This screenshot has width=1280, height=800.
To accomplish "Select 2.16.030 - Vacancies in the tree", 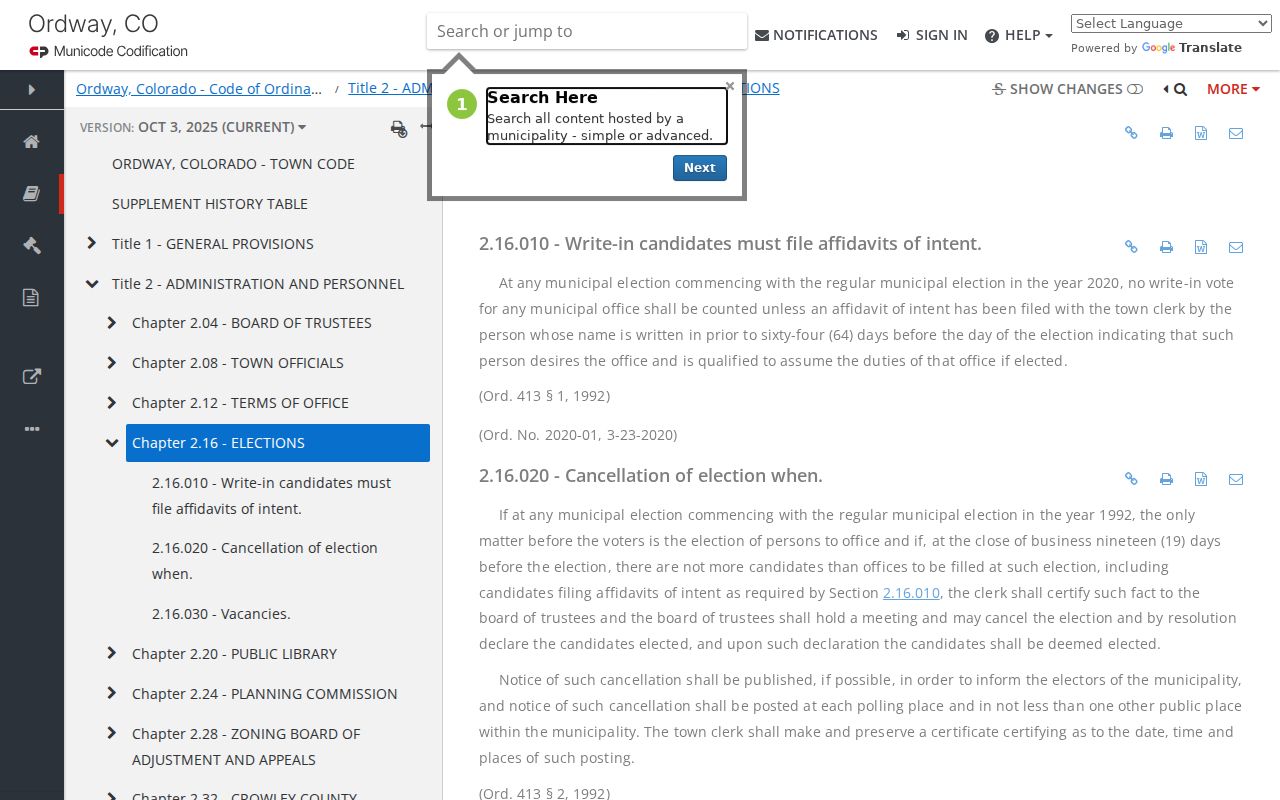I will [221, 614].
